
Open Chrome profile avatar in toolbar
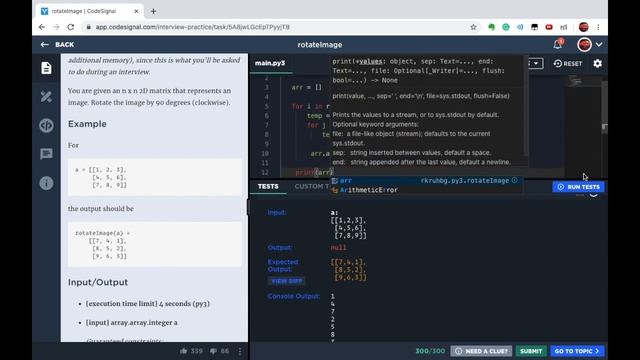(x=584, y=27)
